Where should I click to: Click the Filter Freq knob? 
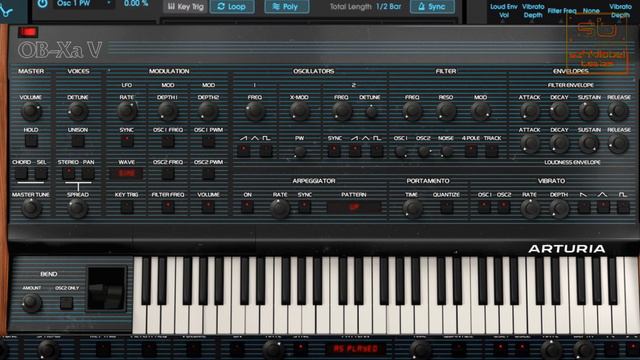click(412, 111)
